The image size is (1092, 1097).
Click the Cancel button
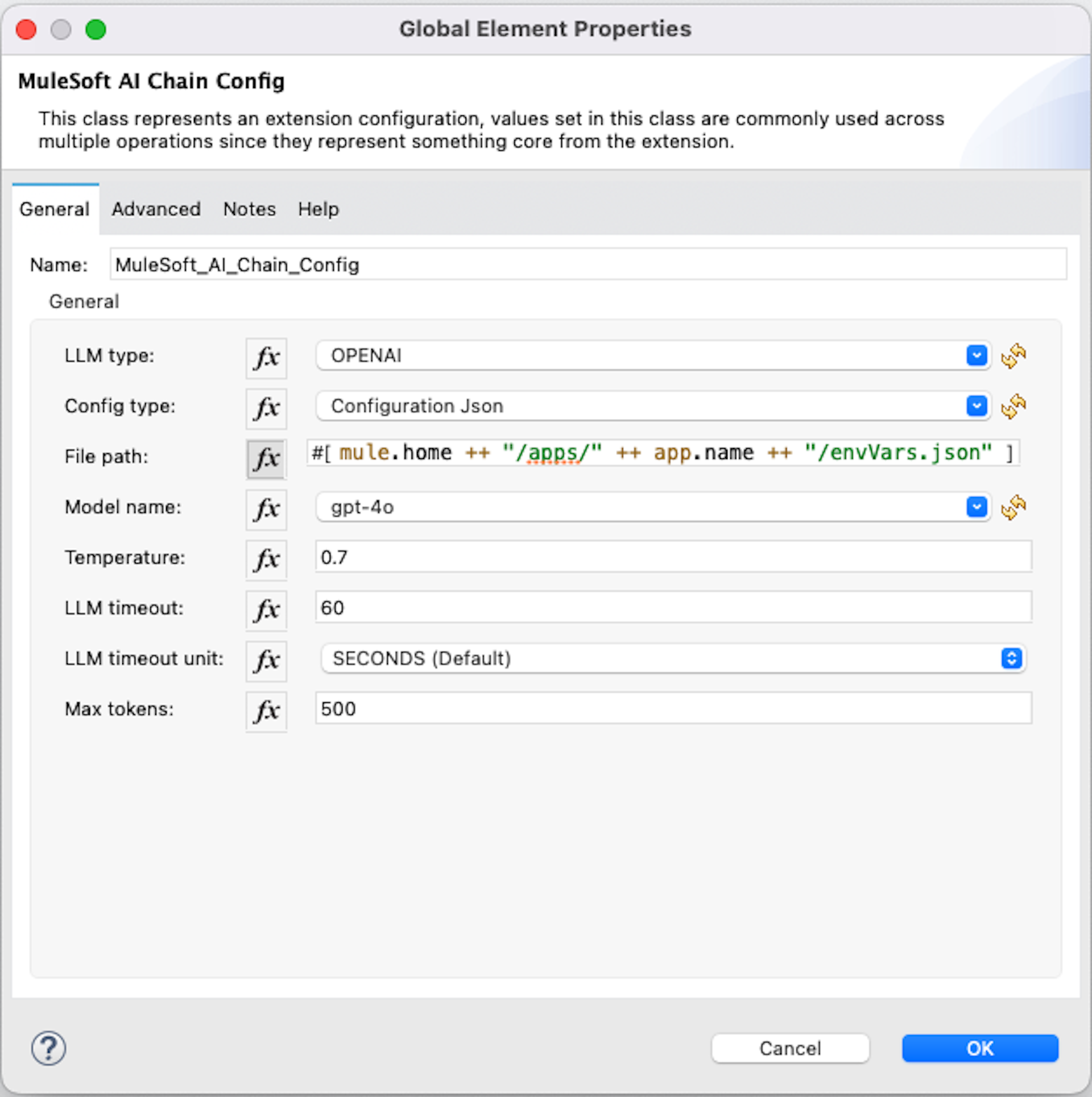(790, 1049)
